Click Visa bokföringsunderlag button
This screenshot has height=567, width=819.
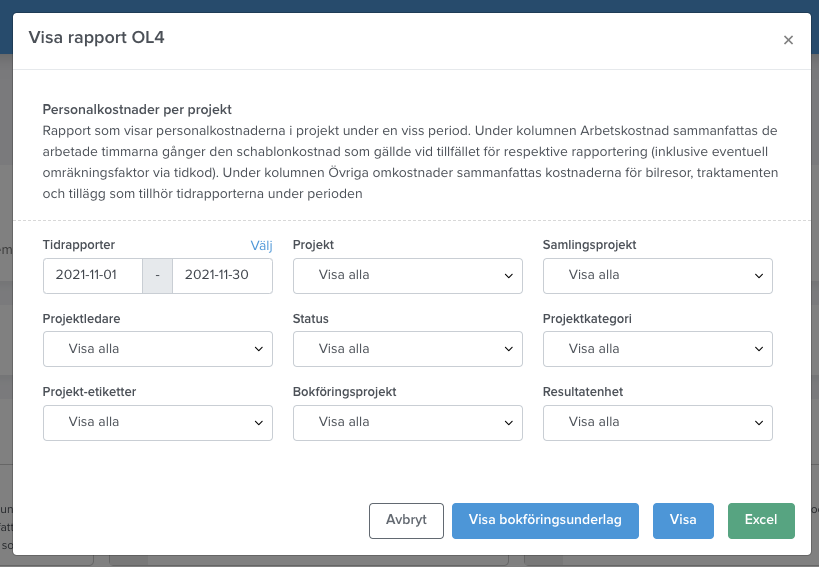tap(545, 521)
